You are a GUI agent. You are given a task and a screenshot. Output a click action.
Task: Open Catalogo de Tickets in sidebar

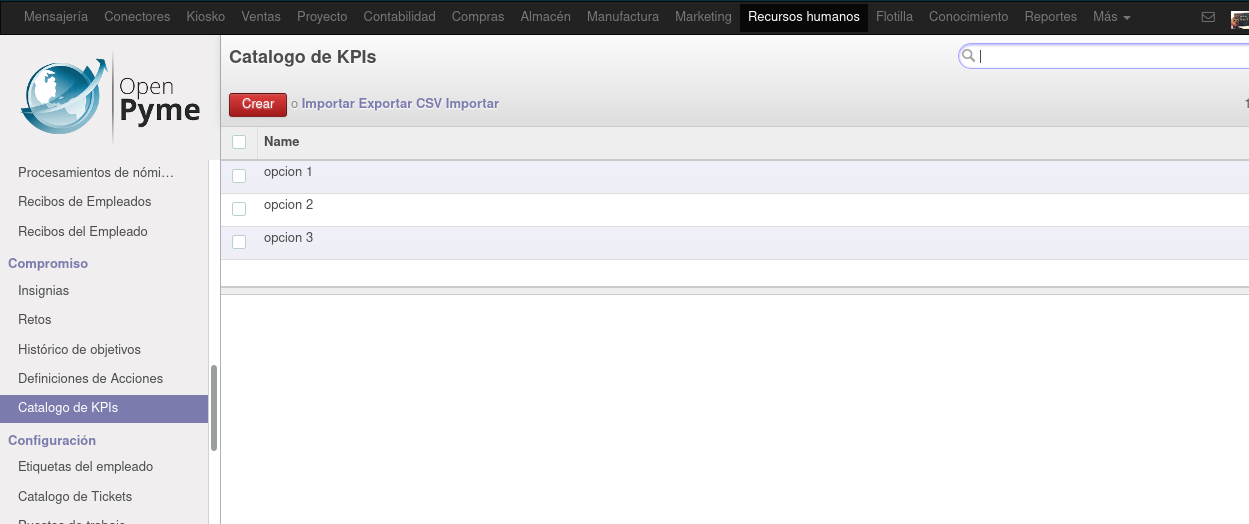point(75,497)
